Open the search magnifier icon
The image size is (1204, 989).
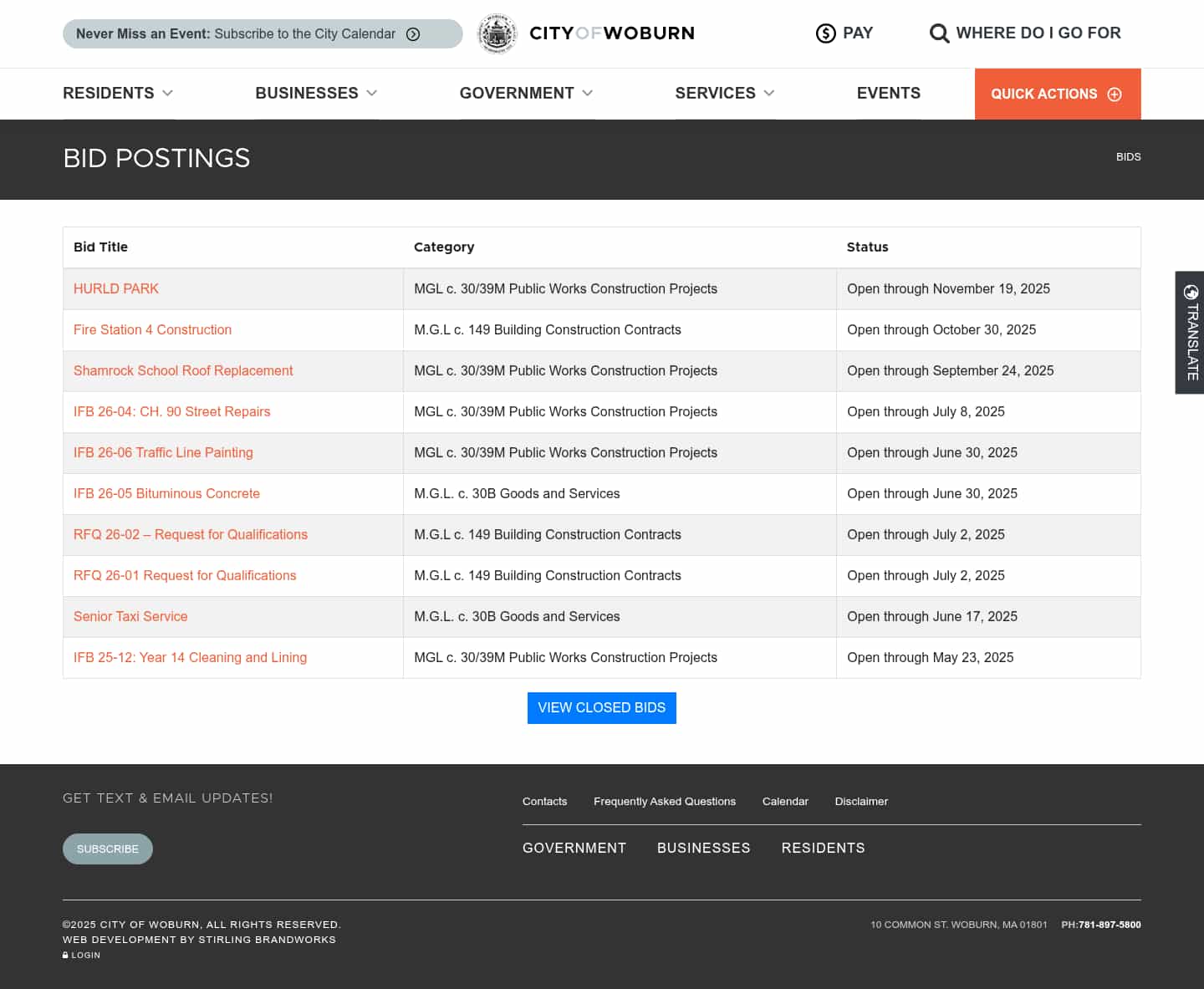pos(940,33)
